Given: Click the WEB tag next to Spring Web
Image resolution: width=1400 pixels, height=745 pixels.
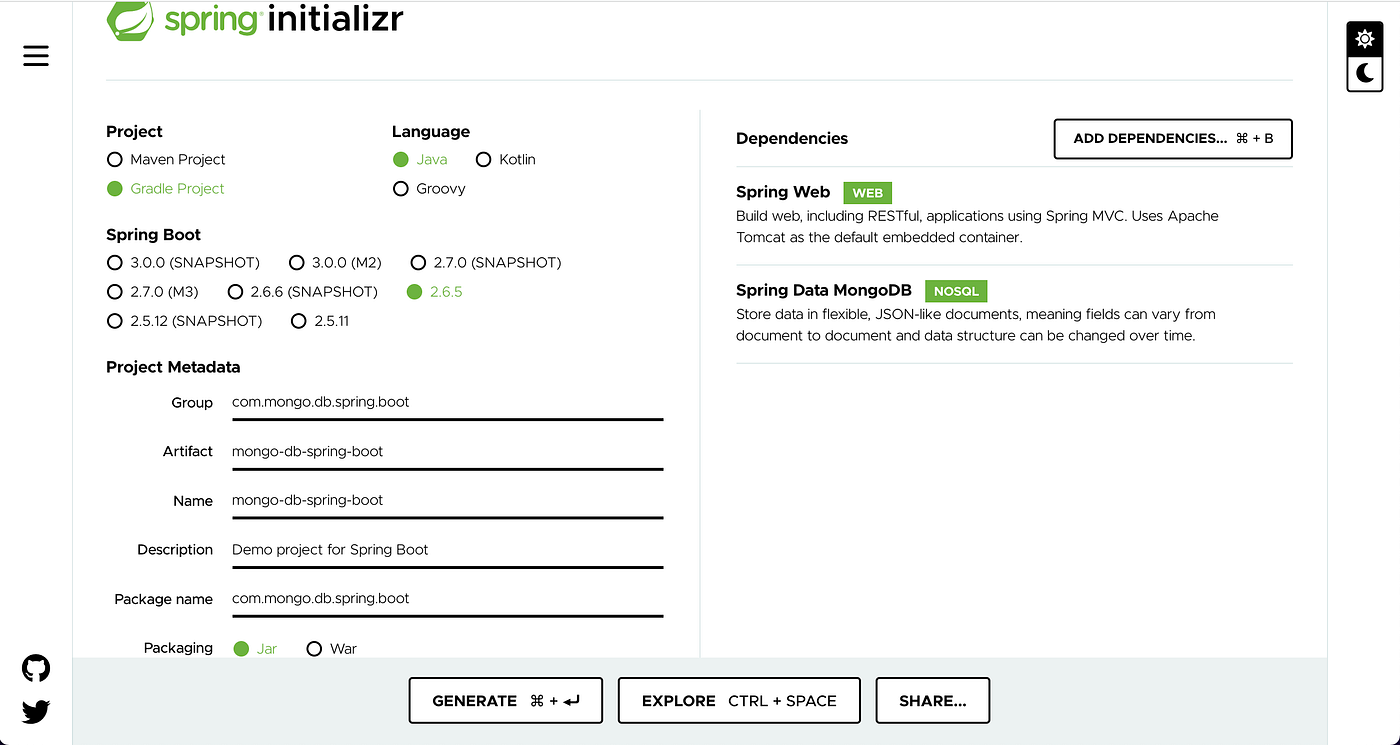Looking at the screenshot, I should coord(866,192).
